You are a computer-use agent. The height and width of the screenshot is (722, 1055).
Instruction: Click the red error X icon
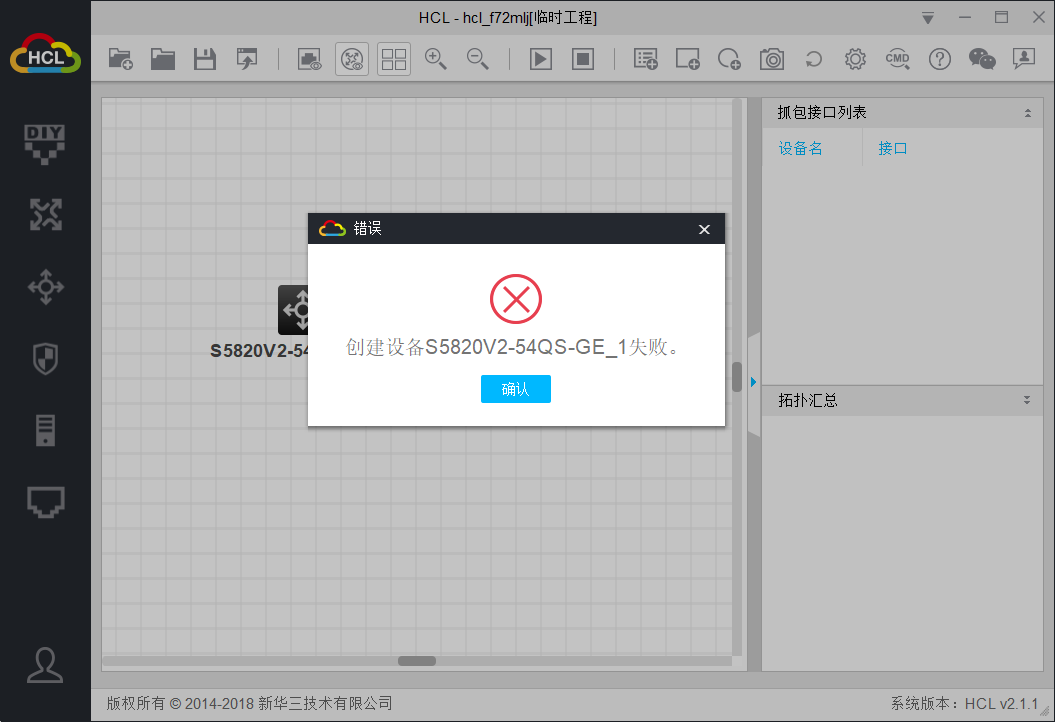coord(515,299)
